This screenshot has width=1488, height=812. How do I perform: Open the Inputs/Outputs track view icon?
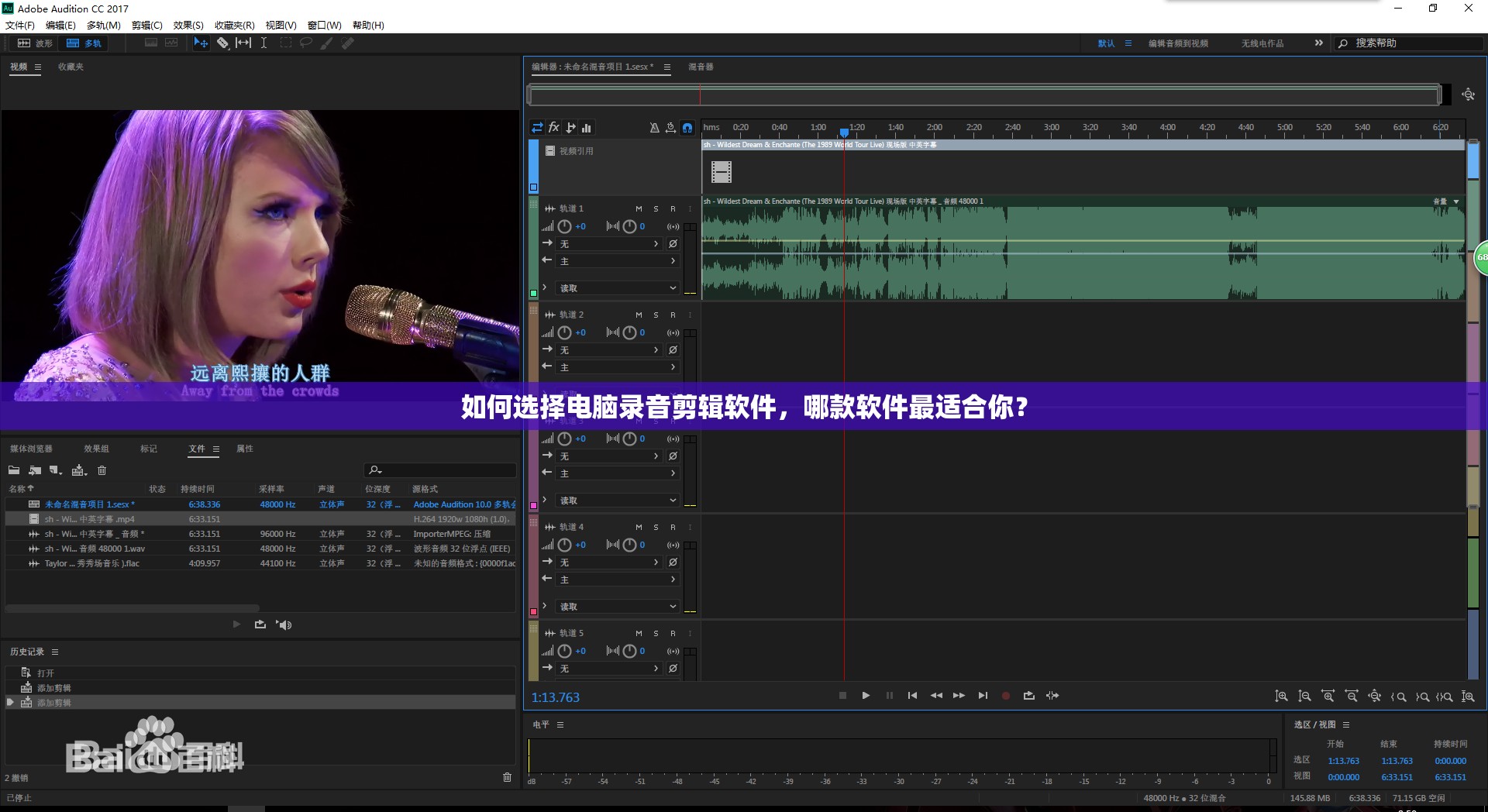pos(537,128)
